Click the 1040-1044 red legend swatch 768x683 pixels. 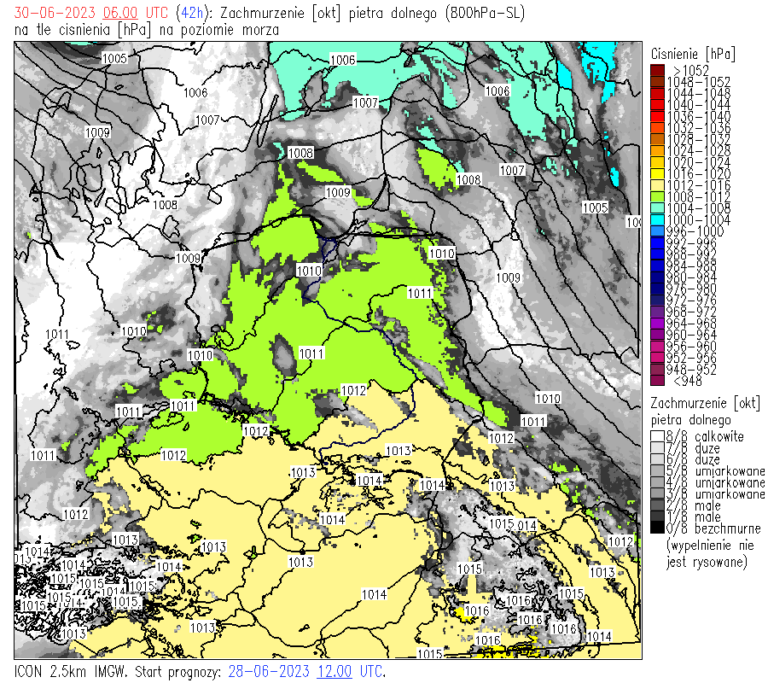point(657,105)
